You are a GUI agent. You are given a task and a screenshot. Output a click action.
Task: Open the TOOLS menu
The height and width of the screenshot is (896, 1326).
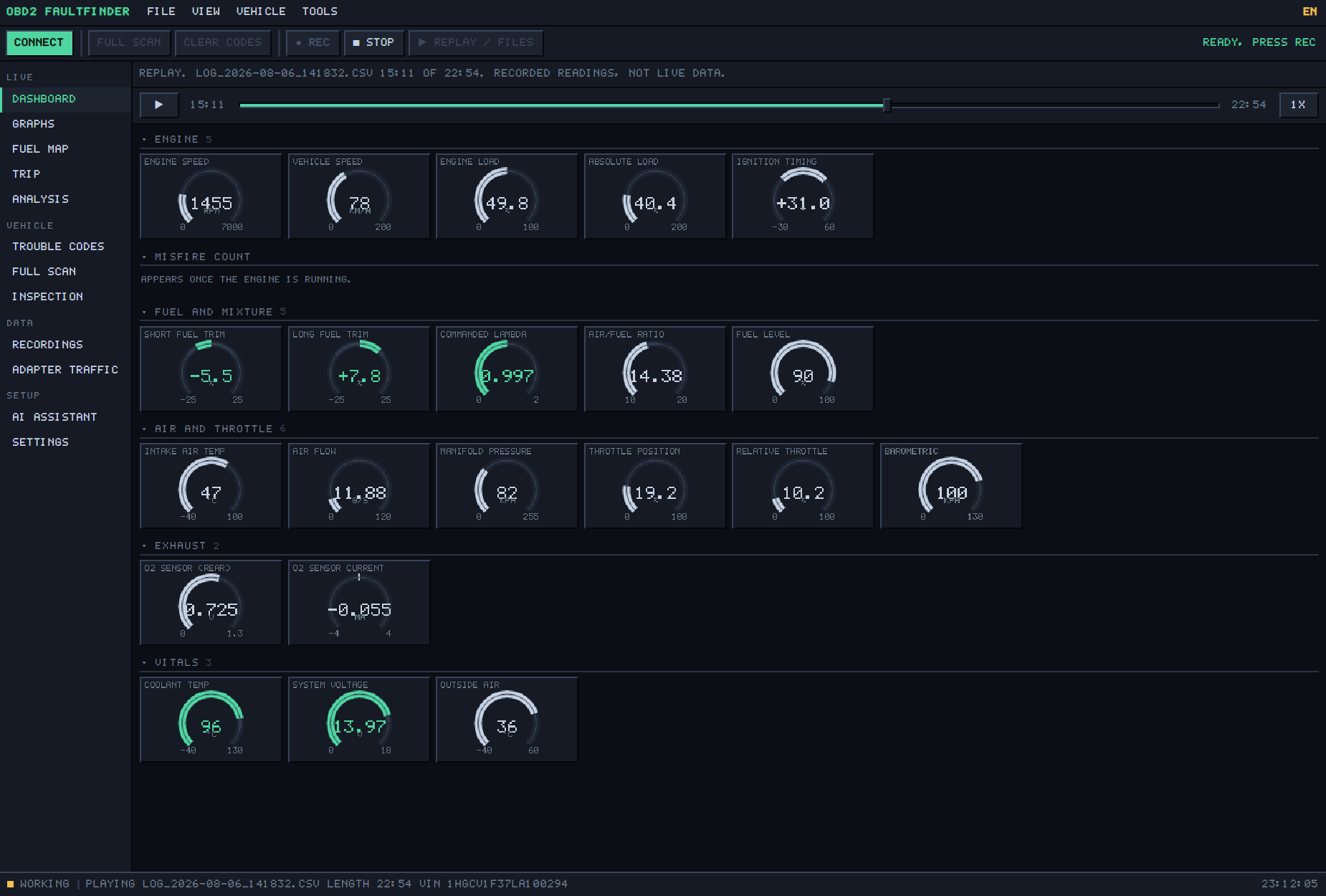click(x=320, y=11)
